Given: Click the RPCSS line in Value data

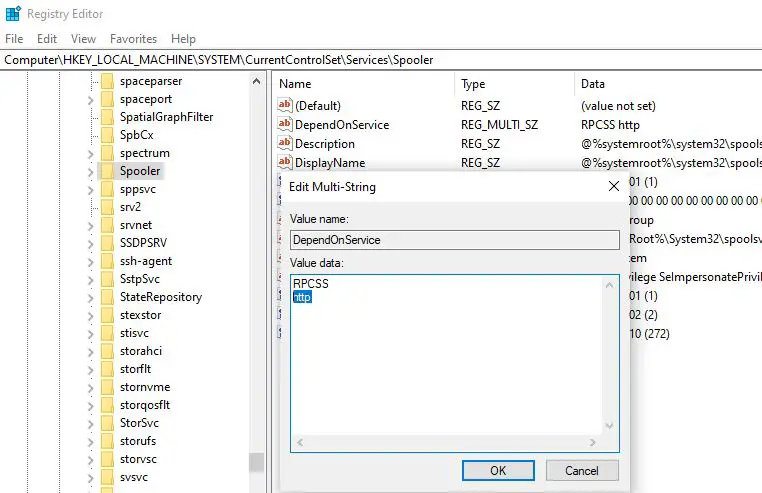Looking at the screenshot, I should point(311,283).
